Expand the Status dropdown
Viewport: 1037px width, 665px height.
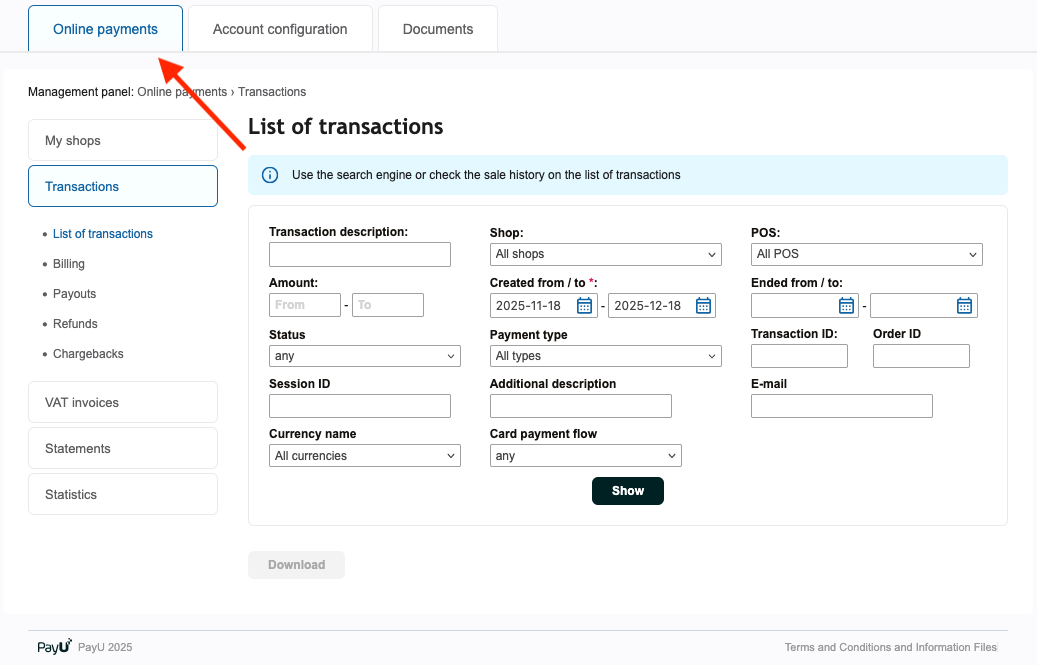pyautogui.click(x=364, y=356)
